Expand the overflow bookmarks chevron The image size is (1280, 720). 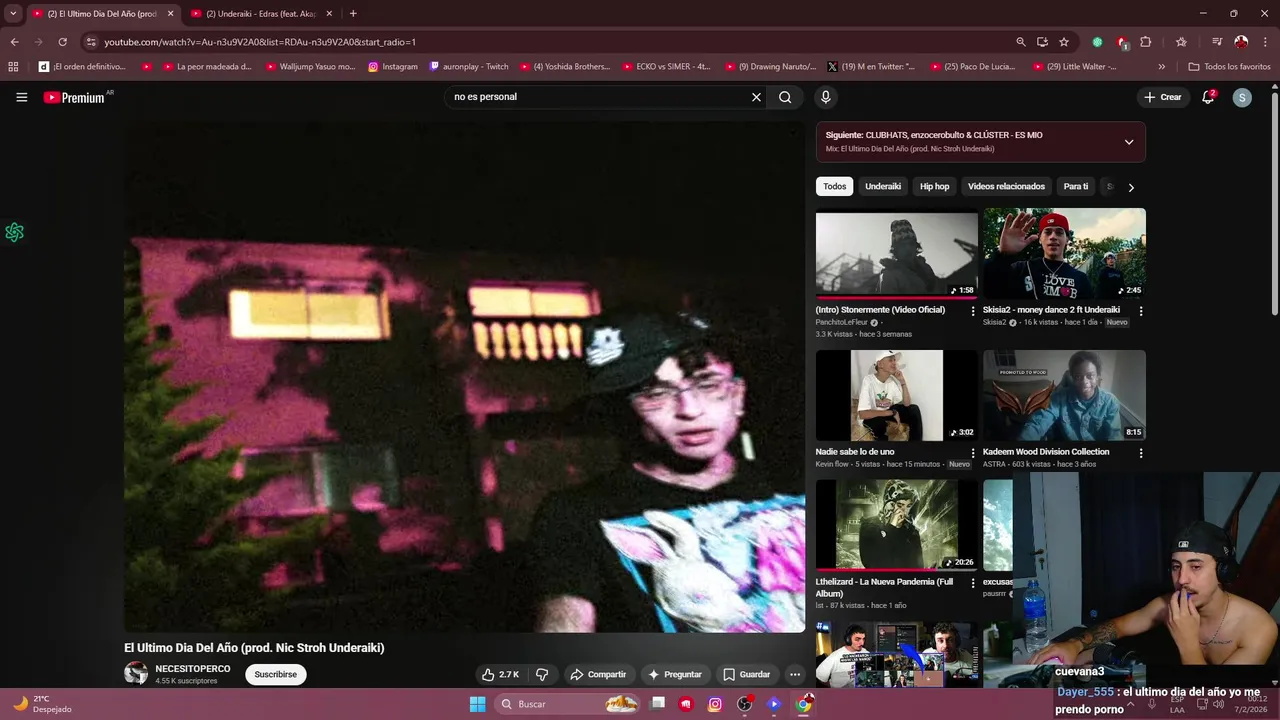[x=1161, y=66]
